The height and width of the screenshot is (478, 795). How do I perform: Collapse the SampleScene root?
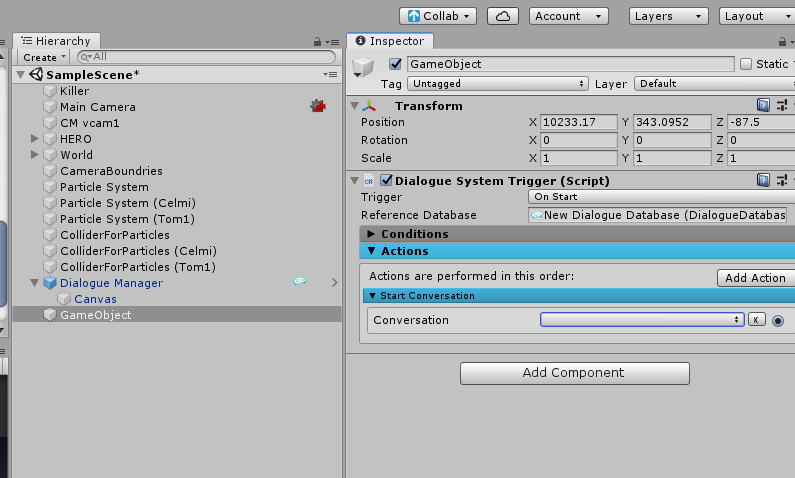(x=21, y=75)
